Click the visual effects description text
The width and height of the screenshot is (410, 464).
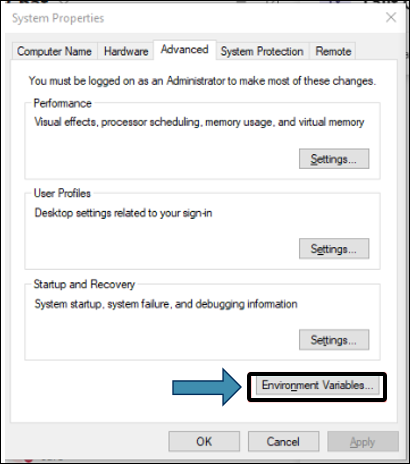pyautogui.click(x=199, y=122)
